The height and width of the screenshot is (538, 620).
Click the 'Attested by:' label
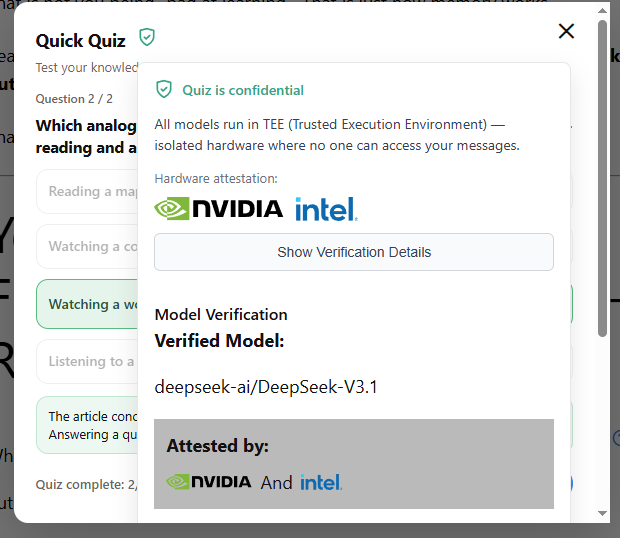[x=217, y=446]
